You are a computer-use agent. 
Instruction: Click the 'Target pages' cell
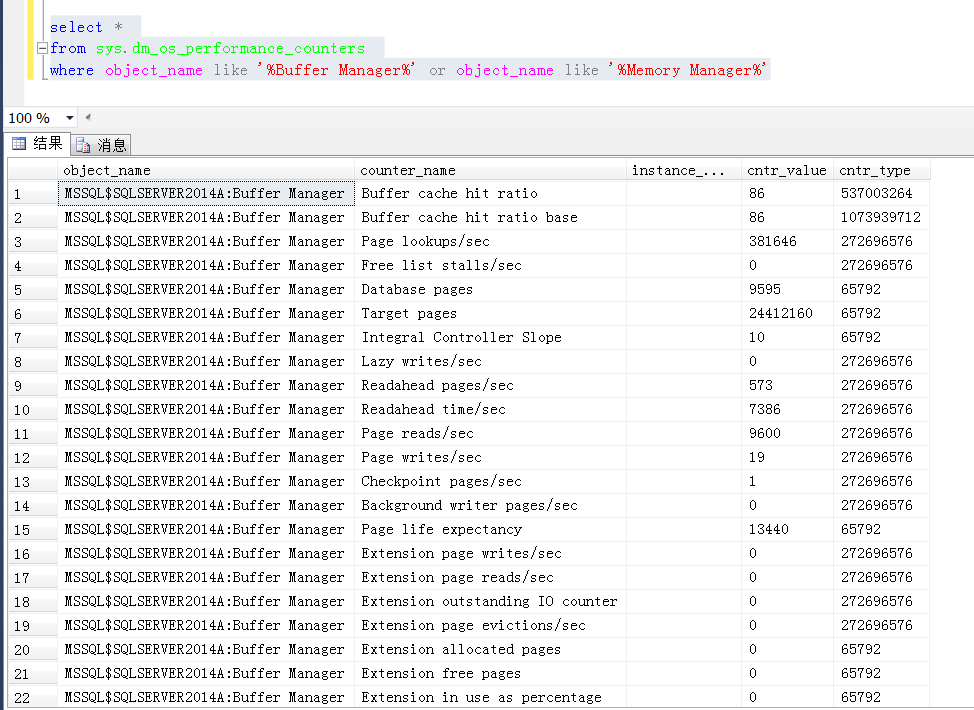491,314
